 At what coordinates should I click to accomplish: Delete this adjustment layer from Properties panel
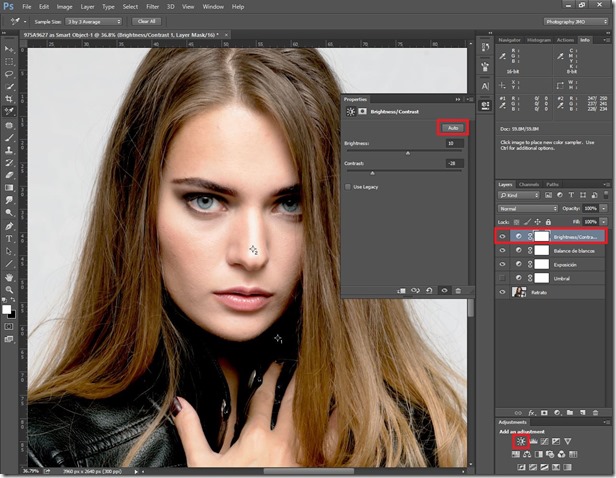click(x=458, y=291)
